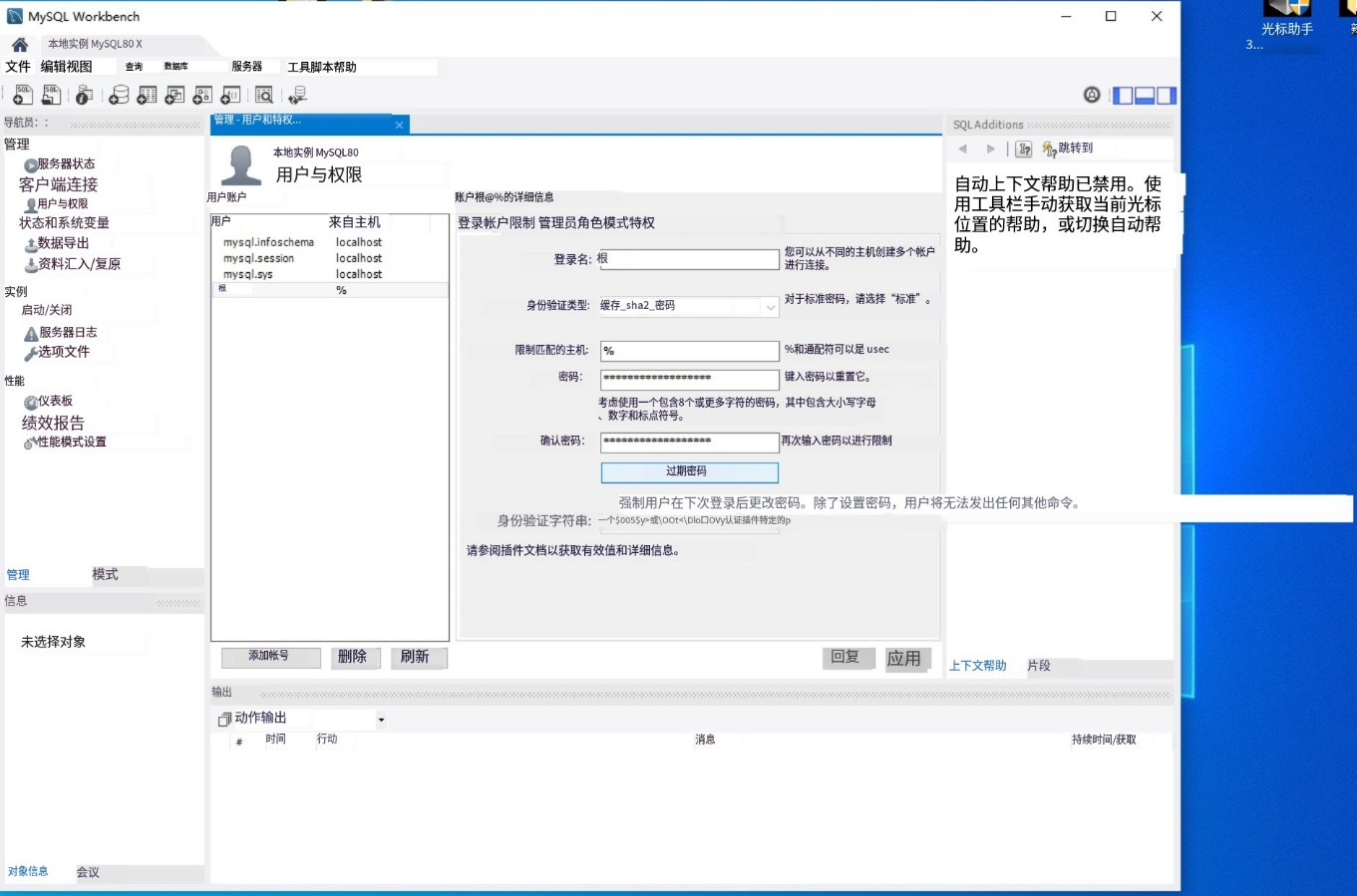
Task: Select the 根 % user account row
Action: (330, 290)
